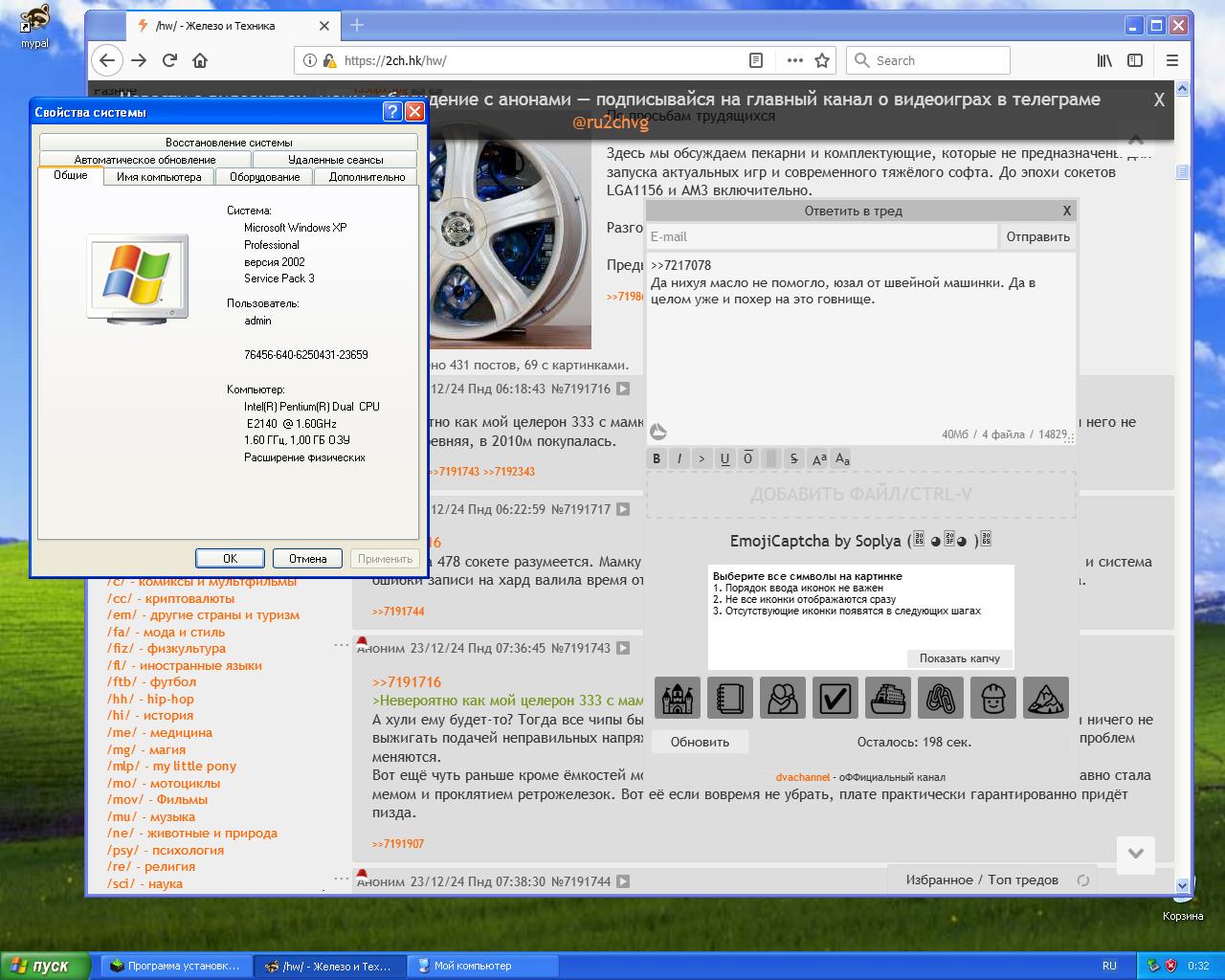This screenshot has width=1225, height=980.
Task: Click Отмена in System Properties dialog
Action: click(x=308, y=558)
